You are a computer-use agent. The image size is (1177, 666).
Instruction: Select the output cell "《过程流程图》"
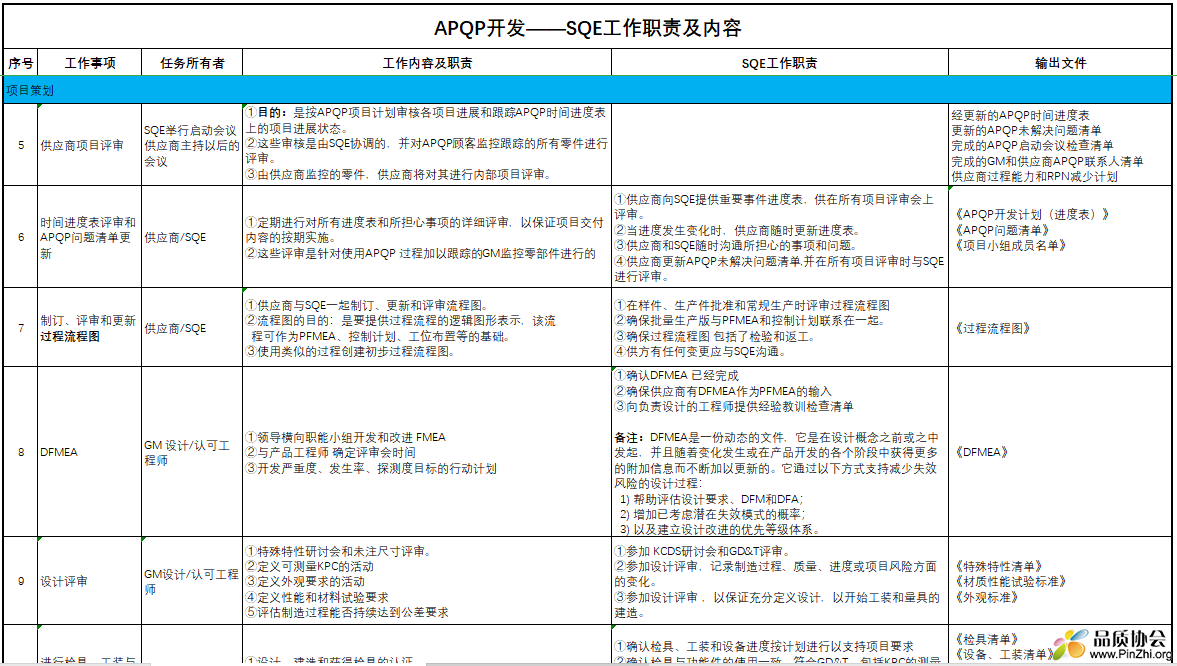[x=1060, y=327]
